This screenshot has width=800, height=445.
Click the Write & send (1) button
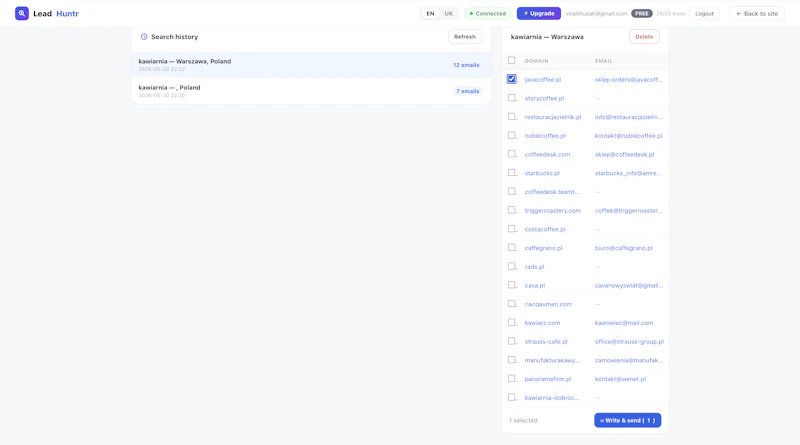[627, 420]
